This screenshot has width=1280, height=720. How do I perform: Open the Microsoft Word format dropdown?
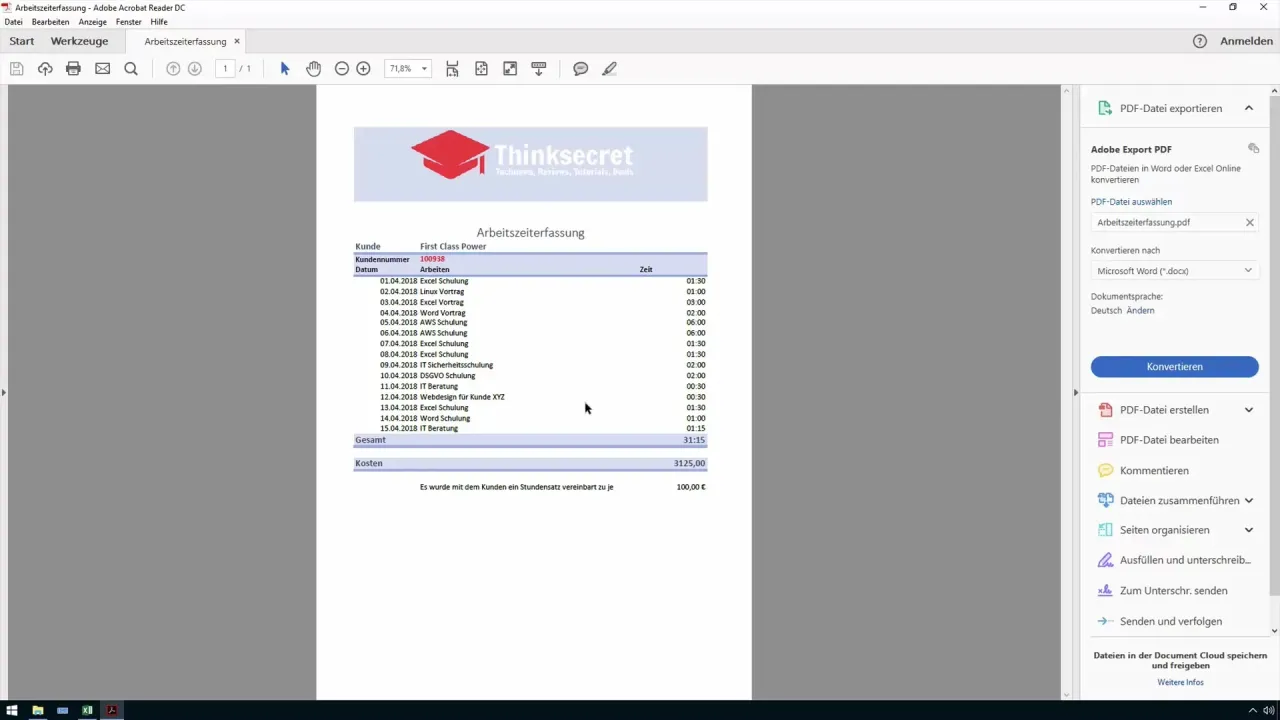click(1174, 271)
